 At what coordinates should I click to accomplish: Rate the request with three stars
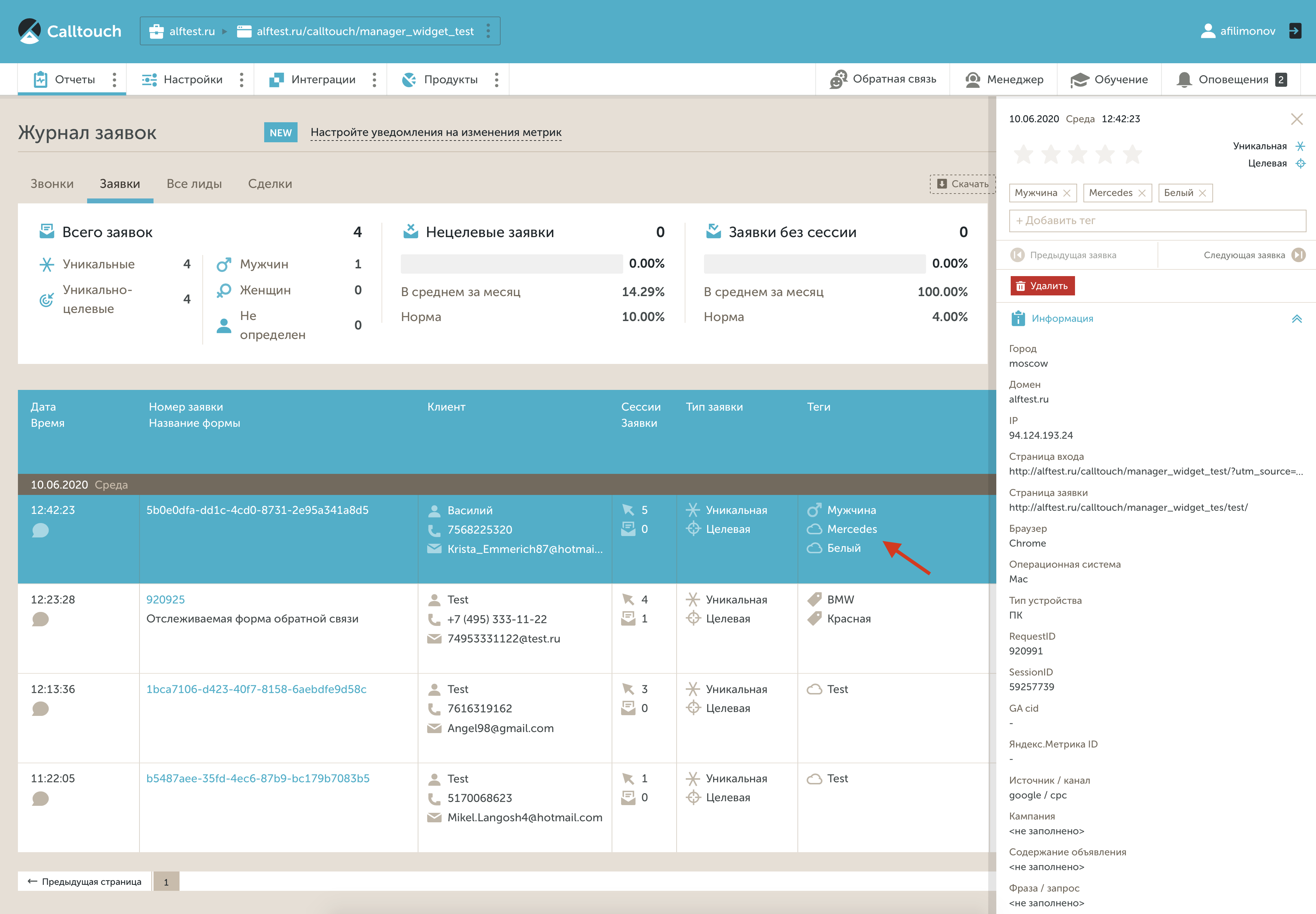1078,154
